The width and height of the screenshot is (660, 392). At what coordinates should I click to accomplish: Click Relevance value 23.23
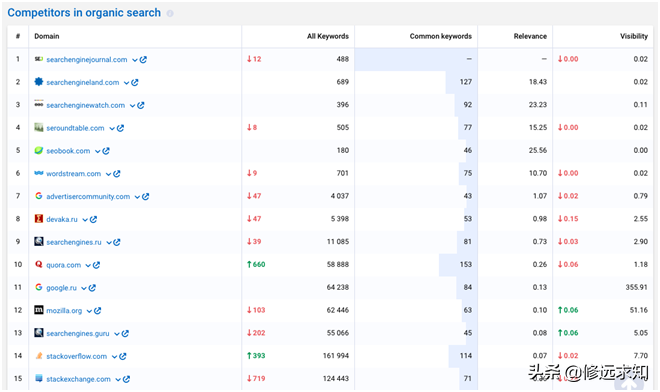(x=538, y=104)
